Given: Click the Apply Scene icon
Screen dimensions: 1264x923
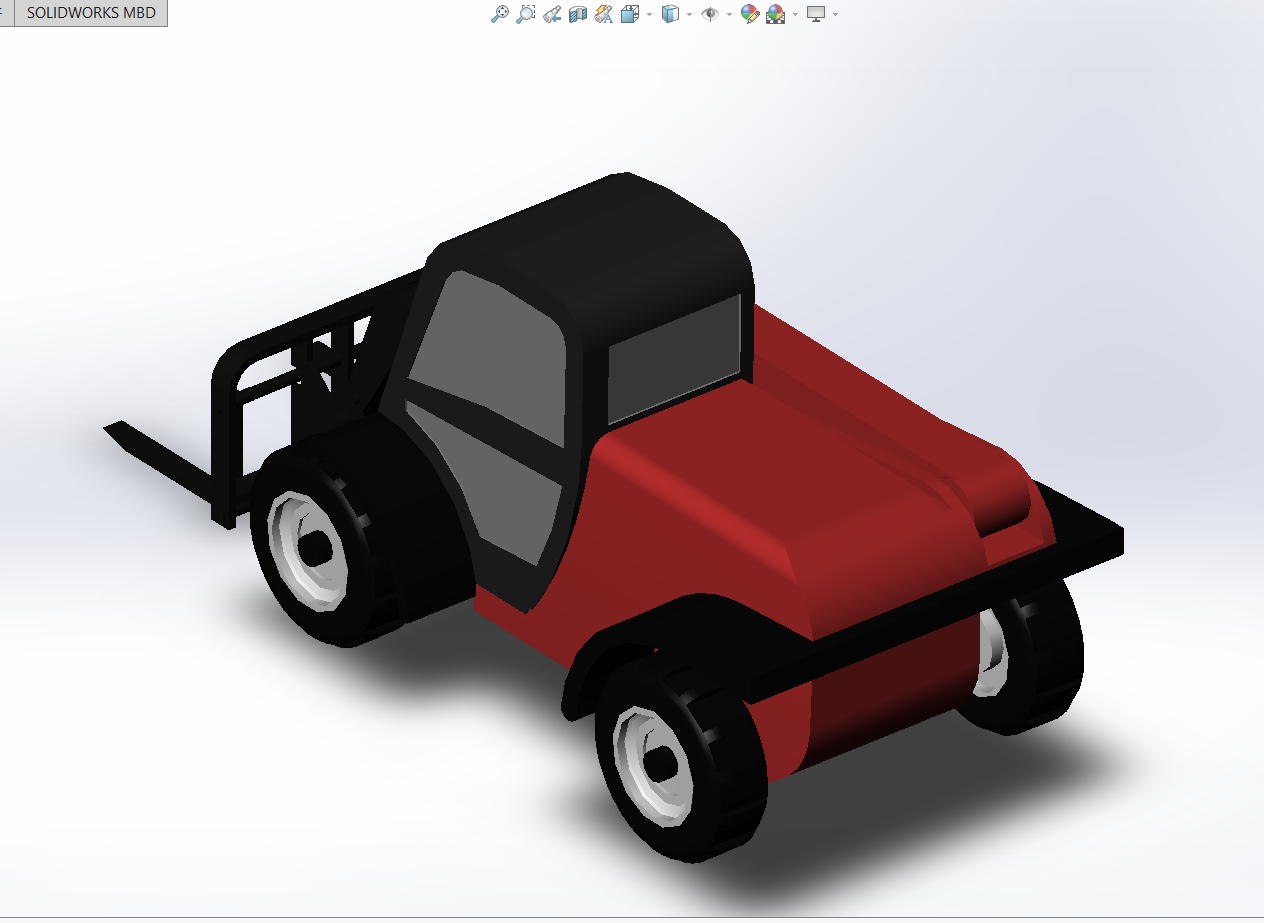Looking at the screenshot, I should point(776,14).
